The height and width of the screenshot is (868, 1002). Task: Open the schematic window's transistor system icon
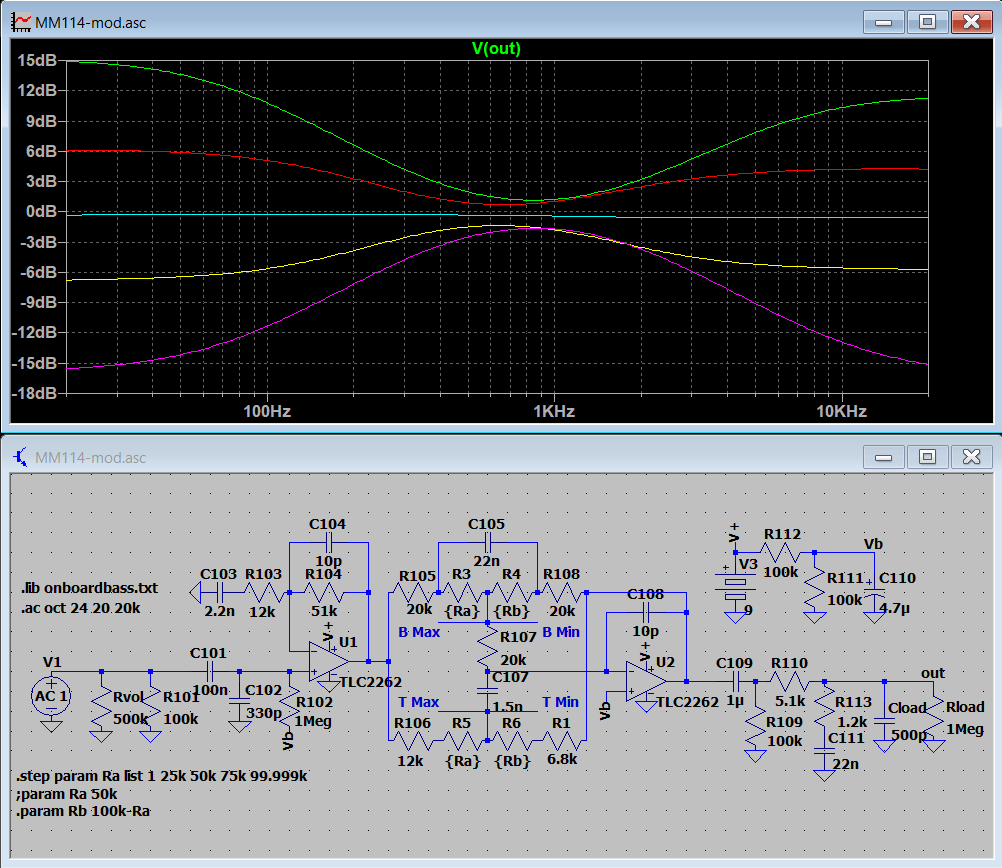tap(21, 457)
